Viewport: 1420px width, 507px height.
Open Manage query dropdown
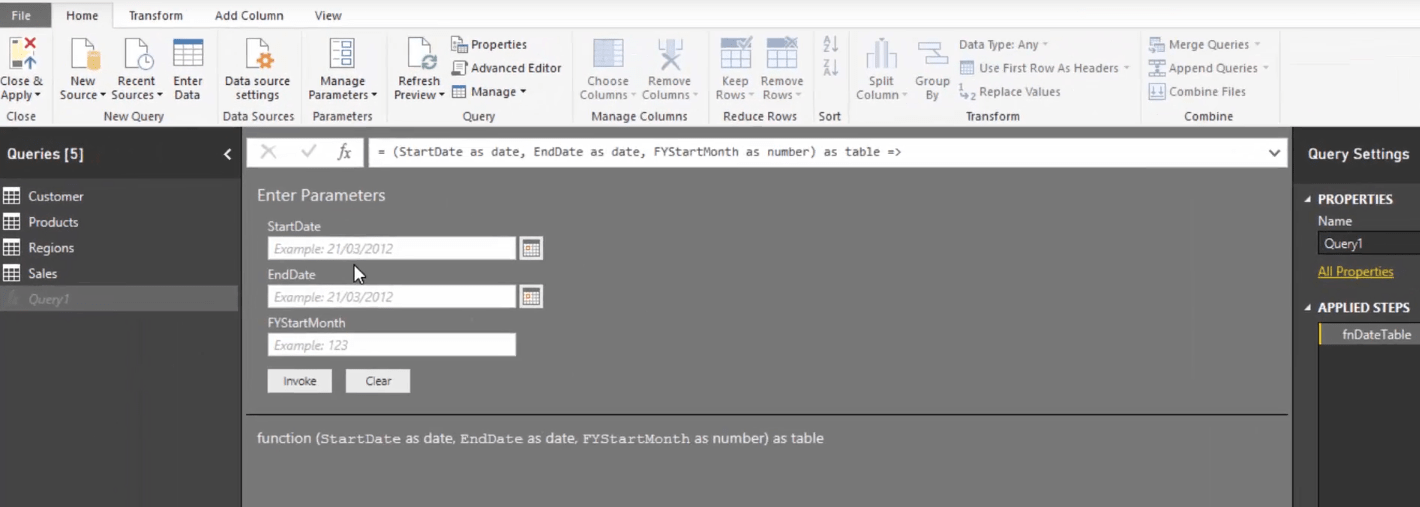click(x=488, y=92)
